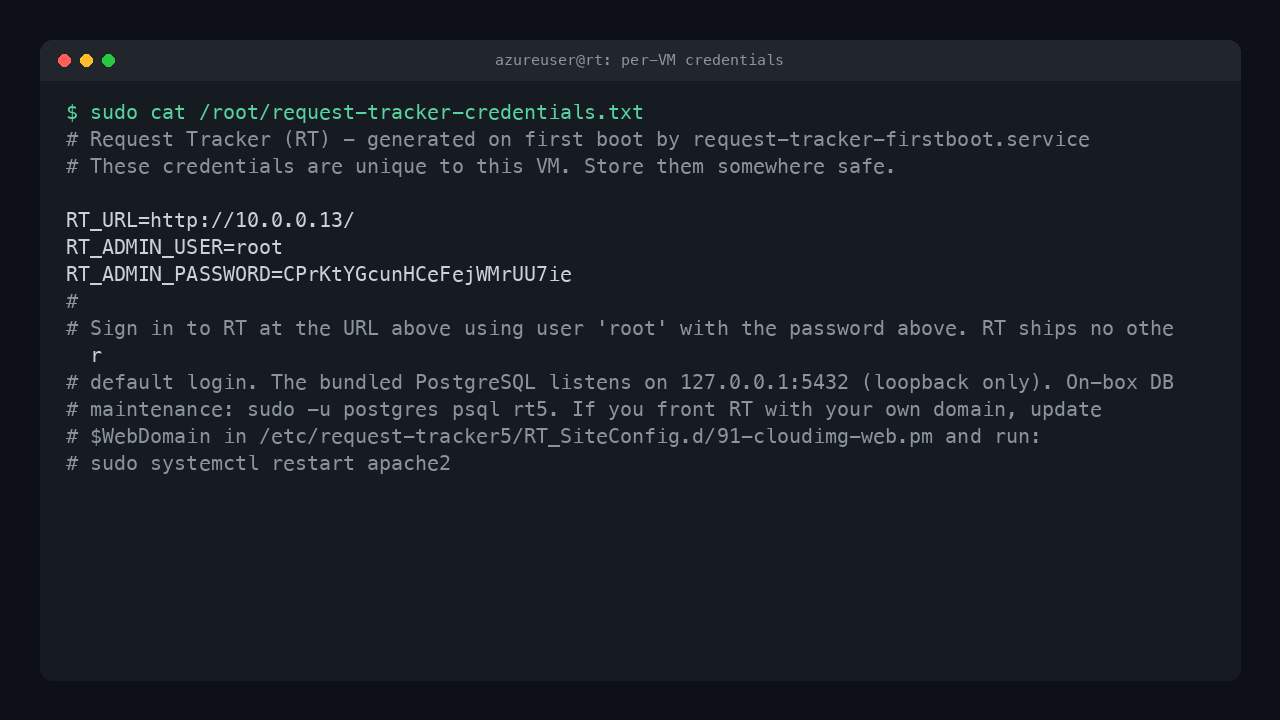Select the RT_ADMIN_USER=root line

click(x=174, y=247)
